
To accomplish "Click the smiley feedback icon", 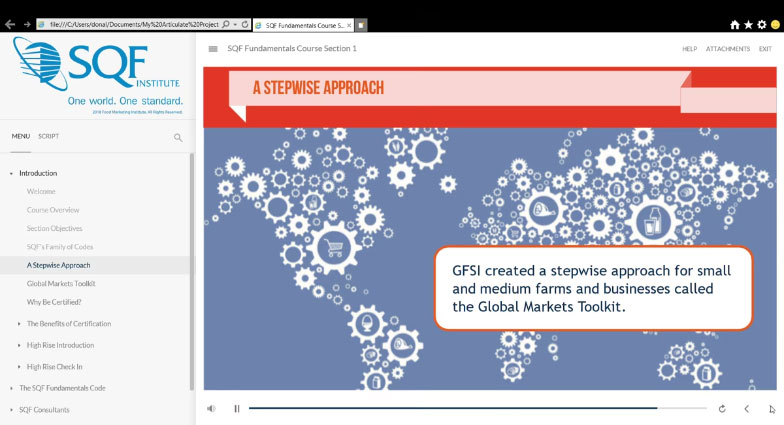I will point(776,24).
